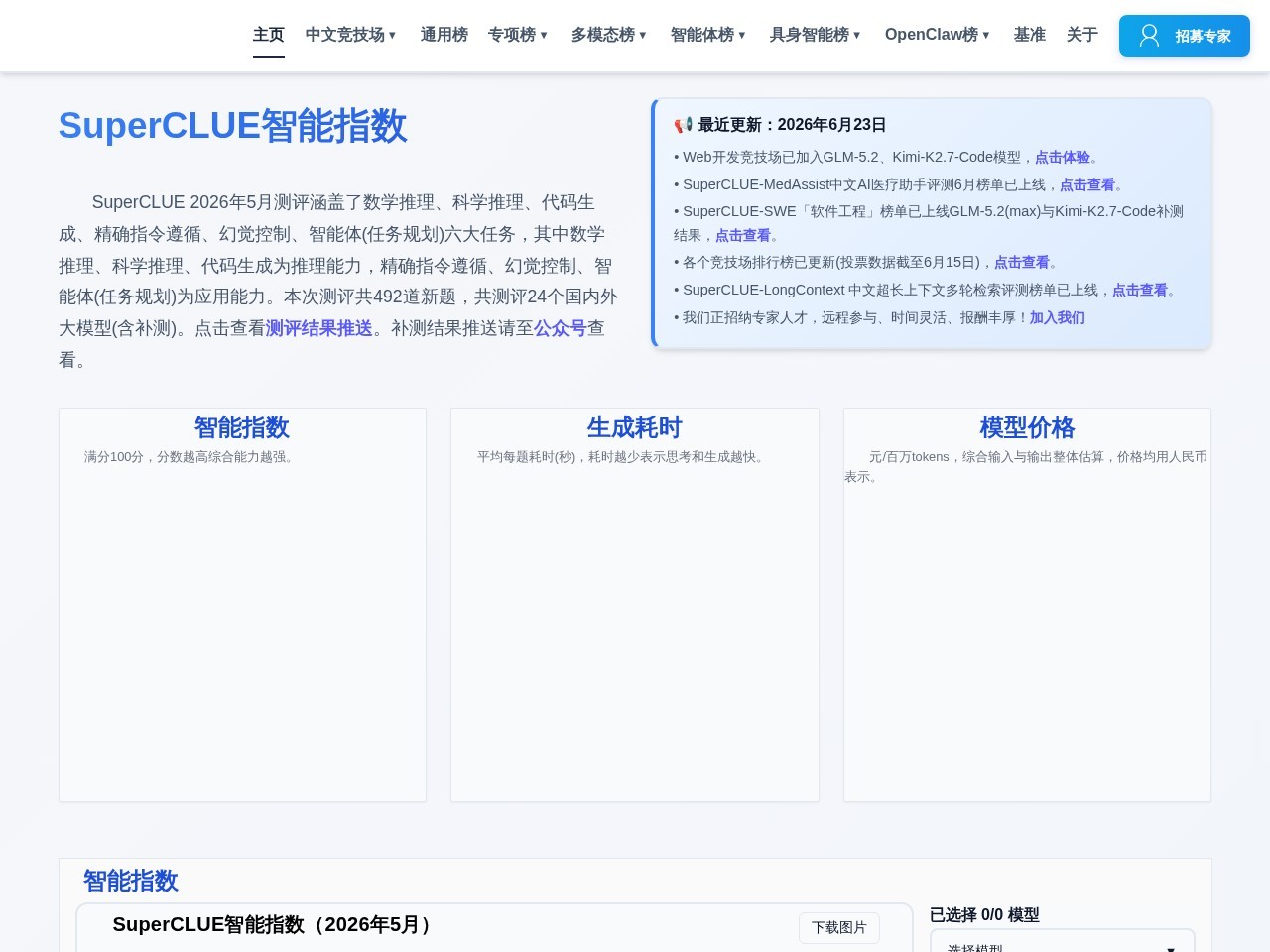Click the 元/百万tokens price description
Image resolution: width=1270 pixels, height=952 pixels.
[x=1026, y=467]
